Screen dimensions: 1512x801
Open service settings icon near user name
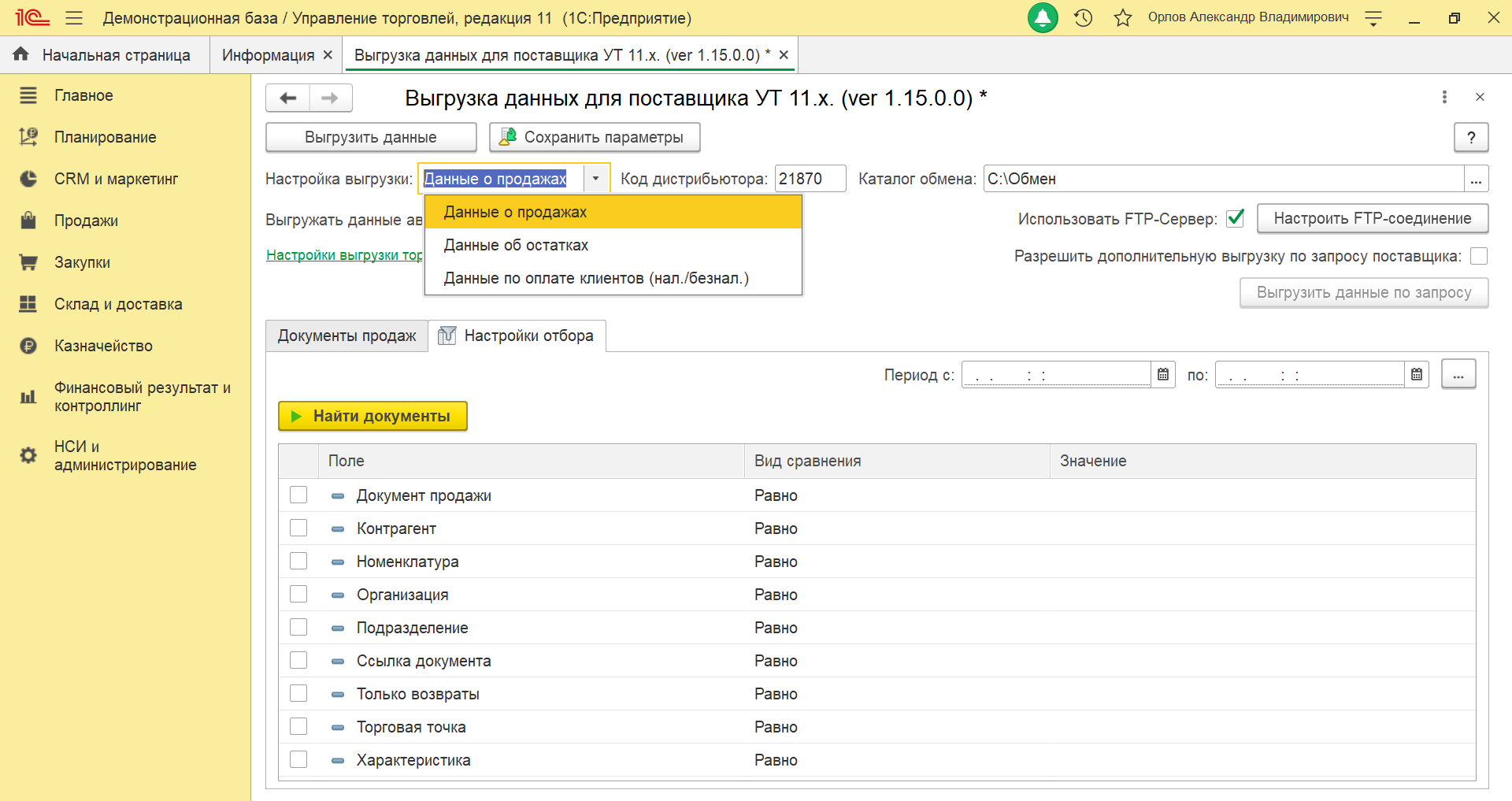1373,17
